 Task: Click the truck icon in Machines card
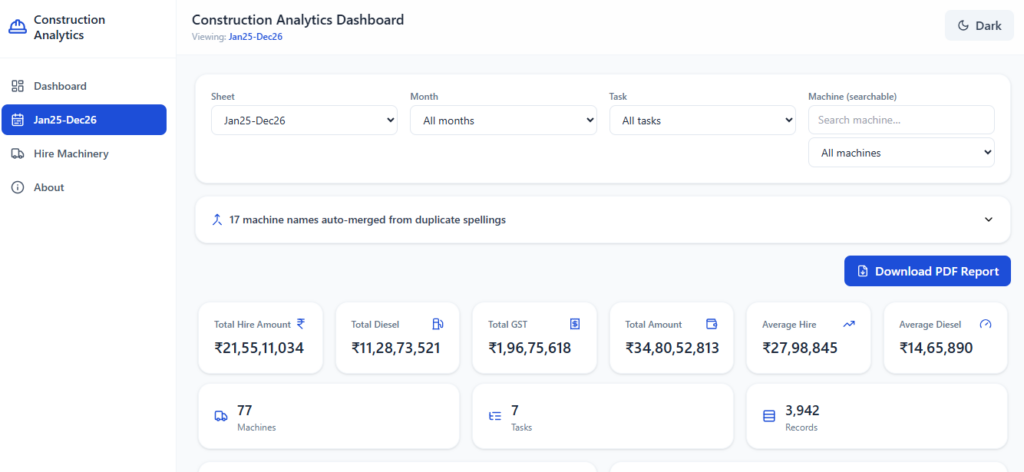(221, 416)
